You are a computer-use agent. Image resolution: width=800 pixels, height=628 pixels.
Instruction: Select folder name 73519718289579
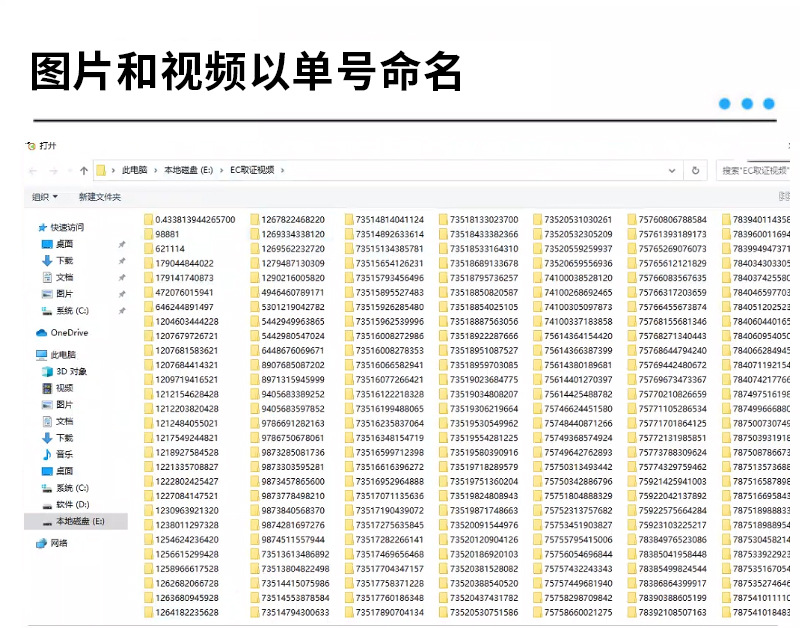tap(484, 467)
